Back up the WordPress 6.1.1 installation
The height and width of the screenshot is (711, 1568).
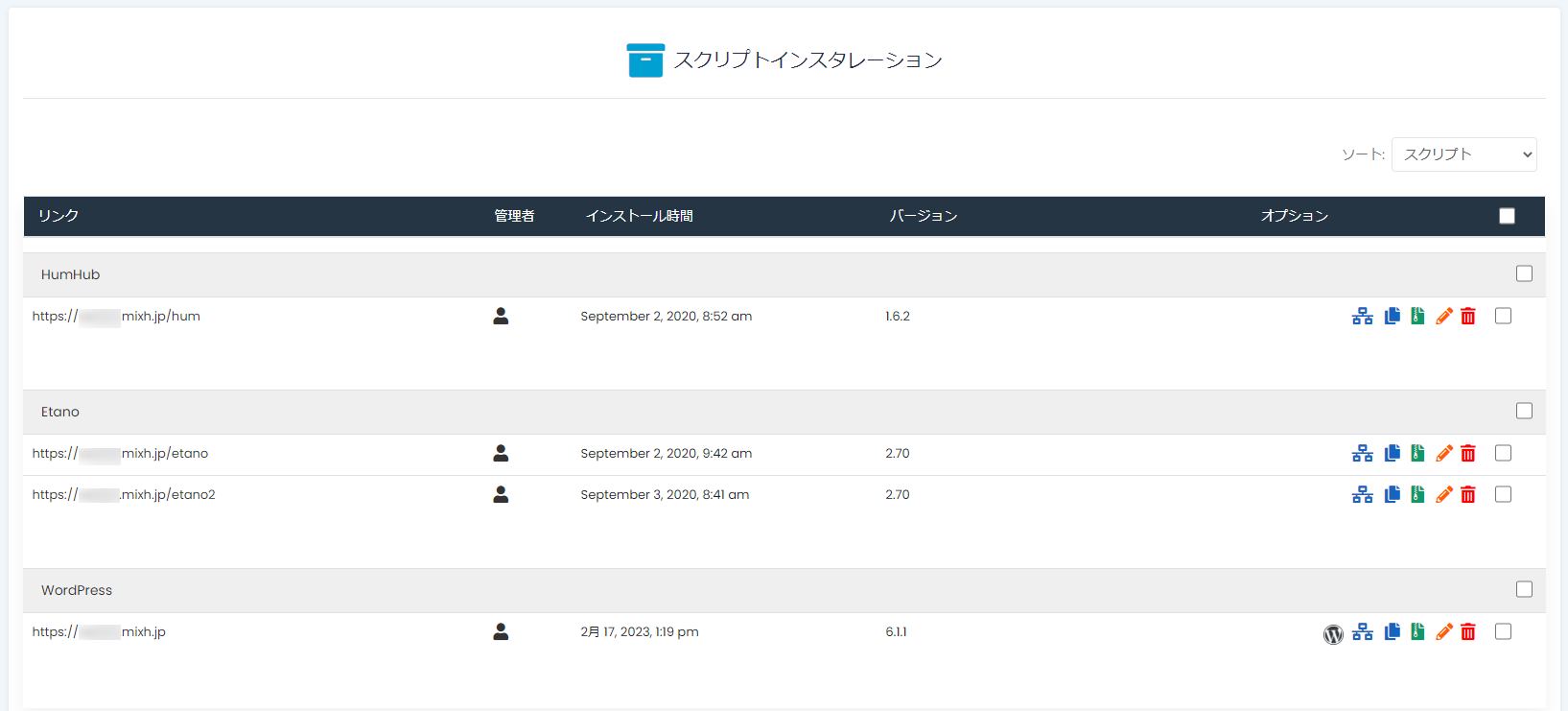point(1417,631)
